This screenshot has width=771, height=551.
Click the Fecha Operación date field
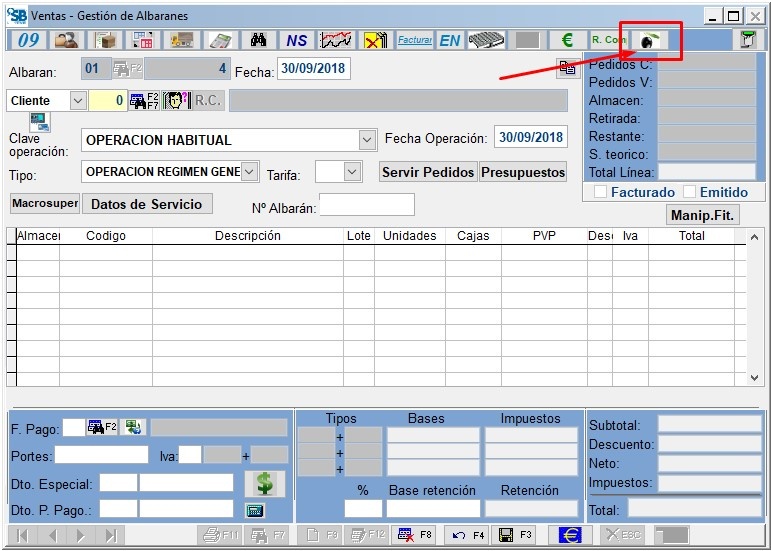(x=531, y=138)
